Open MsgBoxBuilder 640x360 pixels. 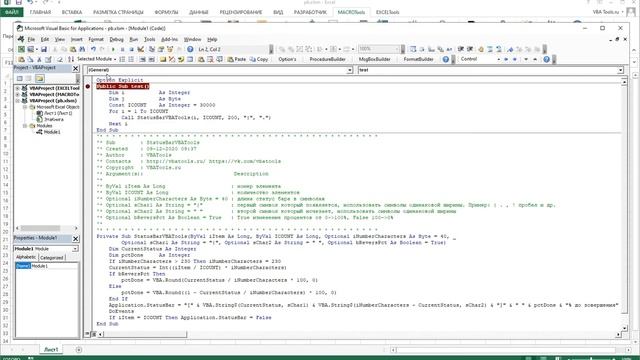point(375,60)
